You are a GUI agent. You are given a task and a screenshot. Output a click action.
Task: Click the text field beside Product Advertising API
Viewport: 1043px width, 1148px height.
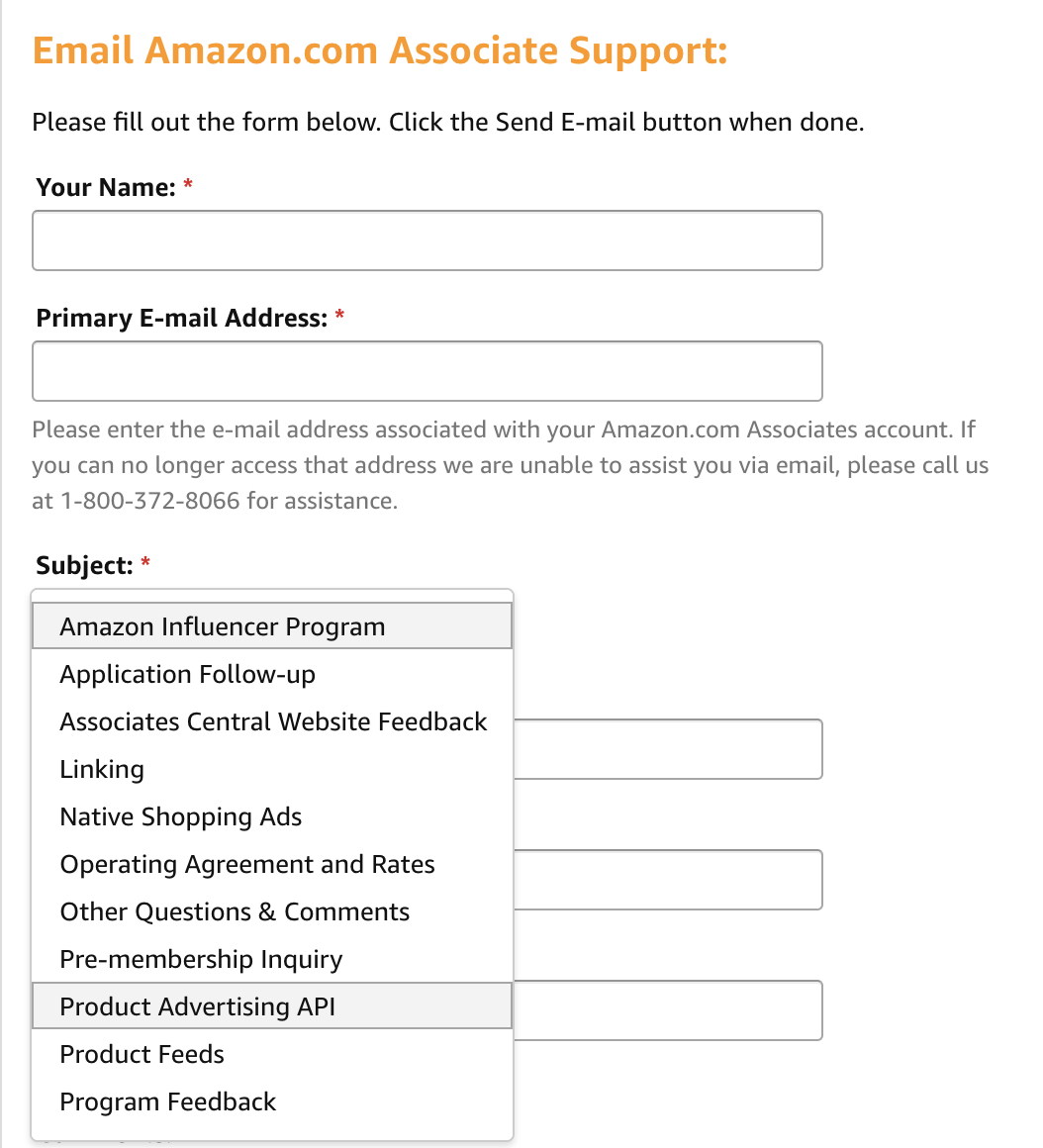point(668,1010)
